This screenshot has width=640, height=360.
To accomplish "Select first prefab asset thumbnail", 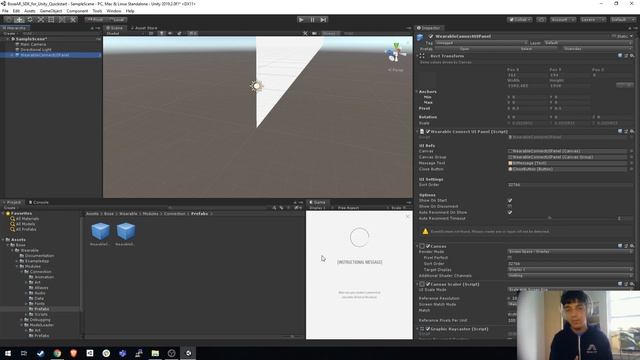I will (100, 231).
